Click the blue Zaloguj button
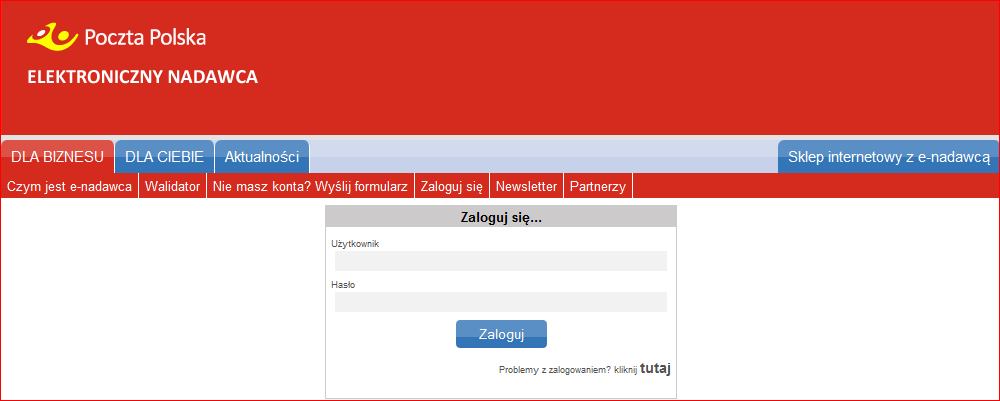The width and height of the screenshot is (1000, 401). click(x=501, y=334)
